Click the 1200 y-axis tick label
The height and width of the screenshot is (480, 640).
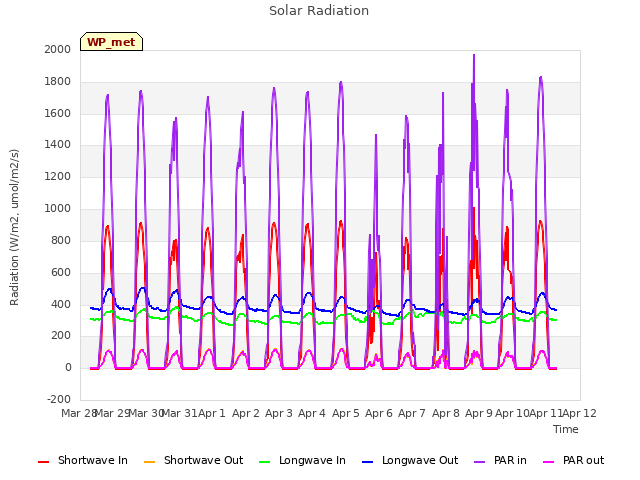(x=58, y=177)
